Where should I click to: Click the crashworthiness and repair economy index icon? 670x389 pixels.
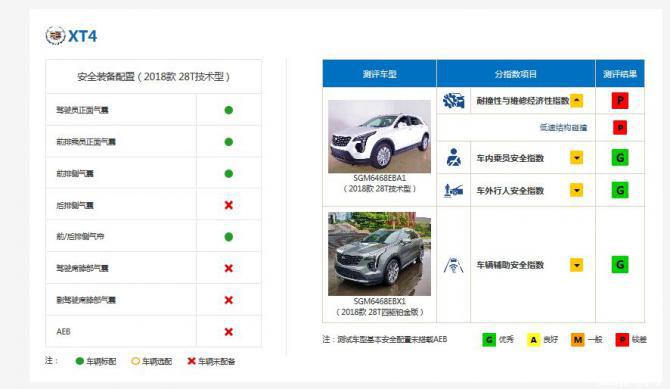tap(453, 101)
